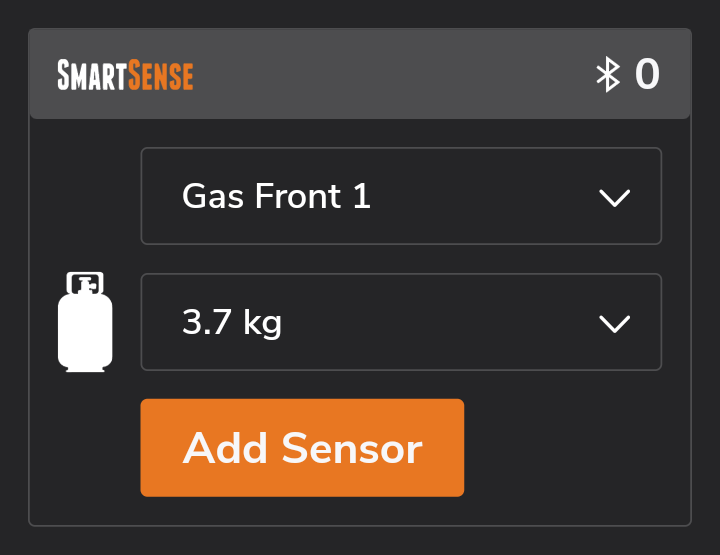The image size is (720, 555).
Task: Expand the chevron beside 3.7 kg
Action: [613, 323]
